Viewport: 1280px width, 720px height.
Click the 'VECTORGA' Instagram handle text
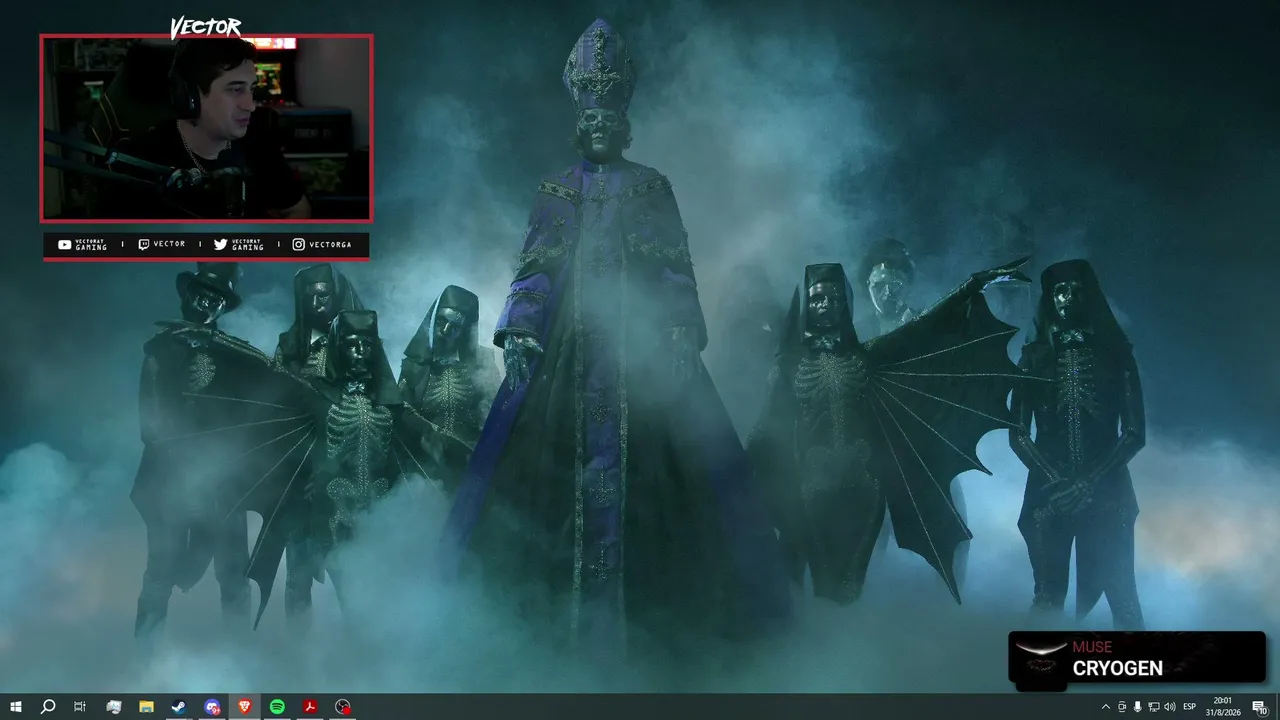click(x=330, y=245)
